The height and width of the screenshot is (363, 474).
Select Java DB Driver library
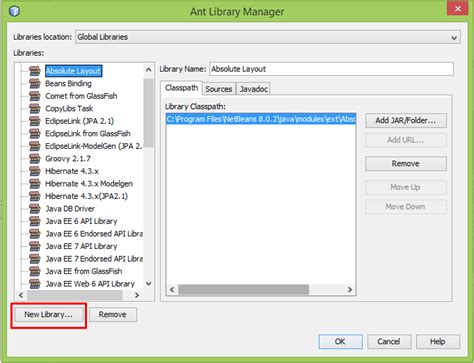pos(70,209)
